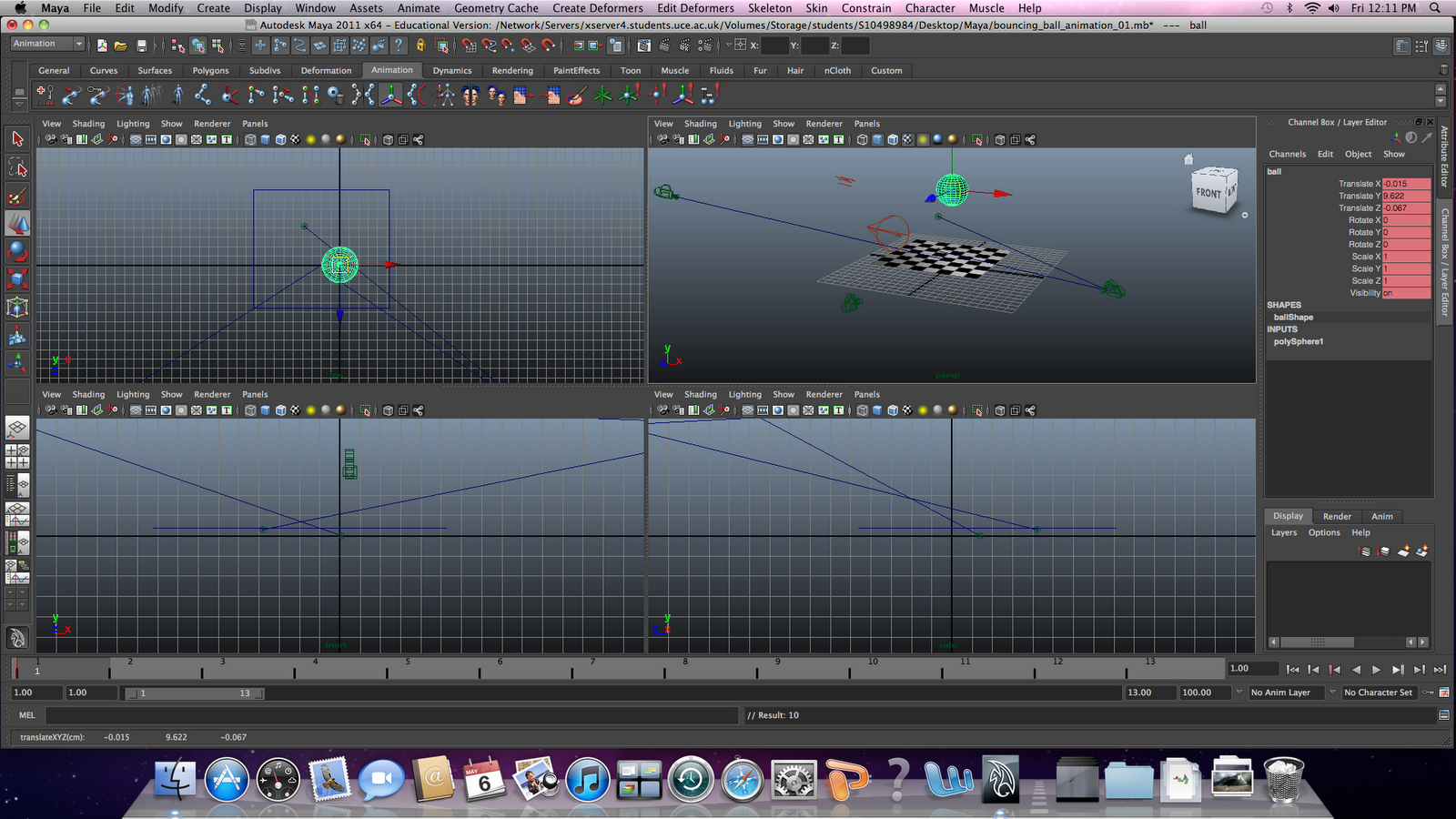Click the question mark help toolbar icon
The height and width of the screenshot is (819, 1456).
[398, 45]
